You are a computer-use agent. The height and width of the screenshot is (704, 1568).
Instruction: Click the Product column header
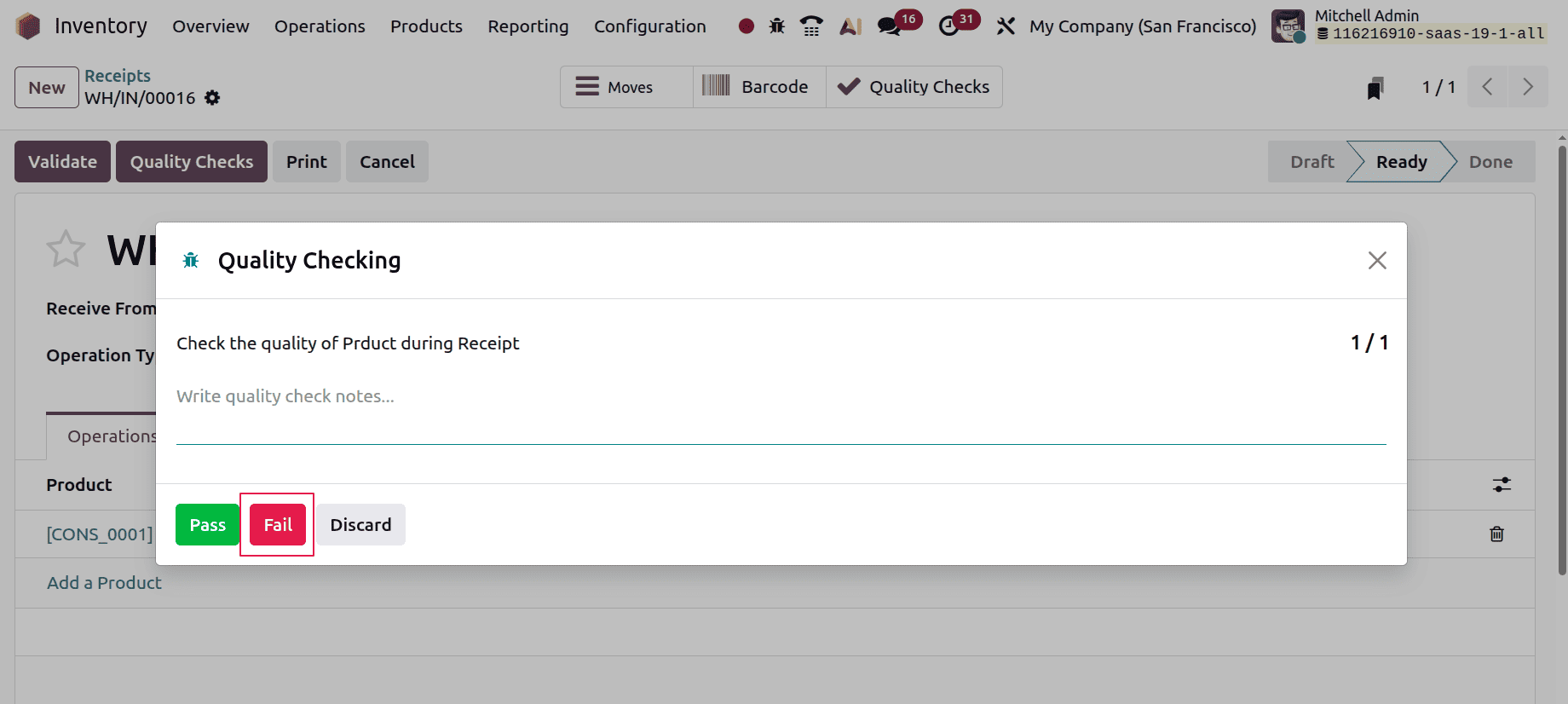pyautogui.click(x=79, y=485)
